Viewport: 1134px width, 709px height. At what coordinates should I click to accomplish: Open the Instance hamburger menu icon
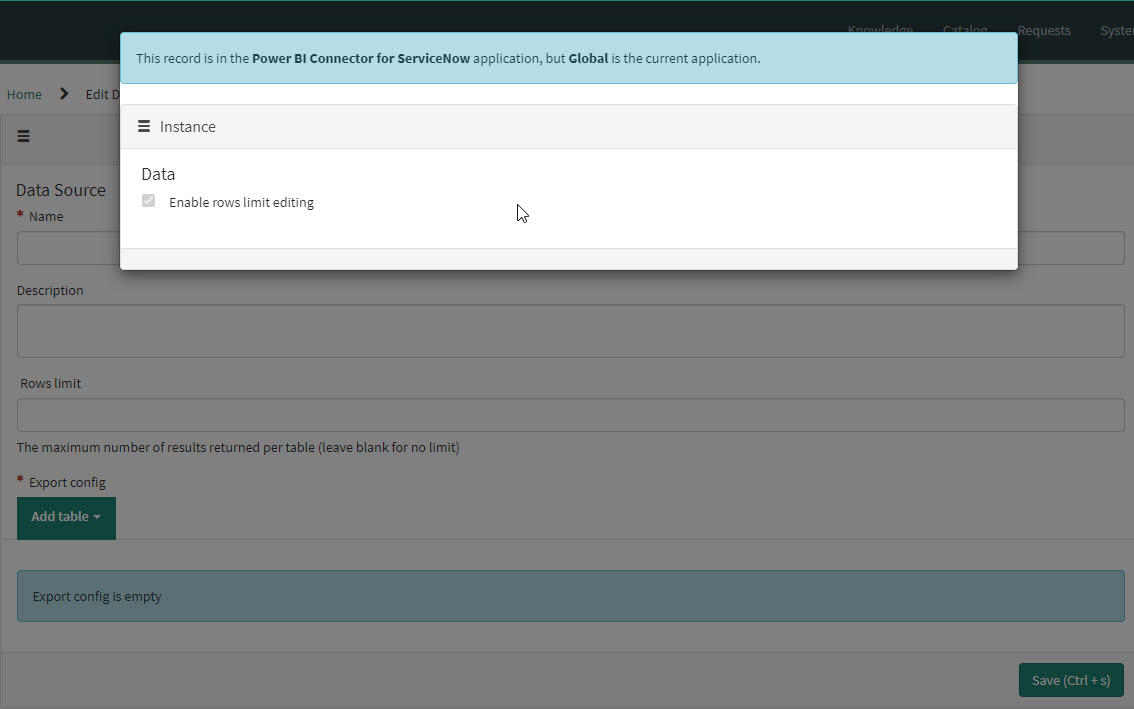click(144, 127)
